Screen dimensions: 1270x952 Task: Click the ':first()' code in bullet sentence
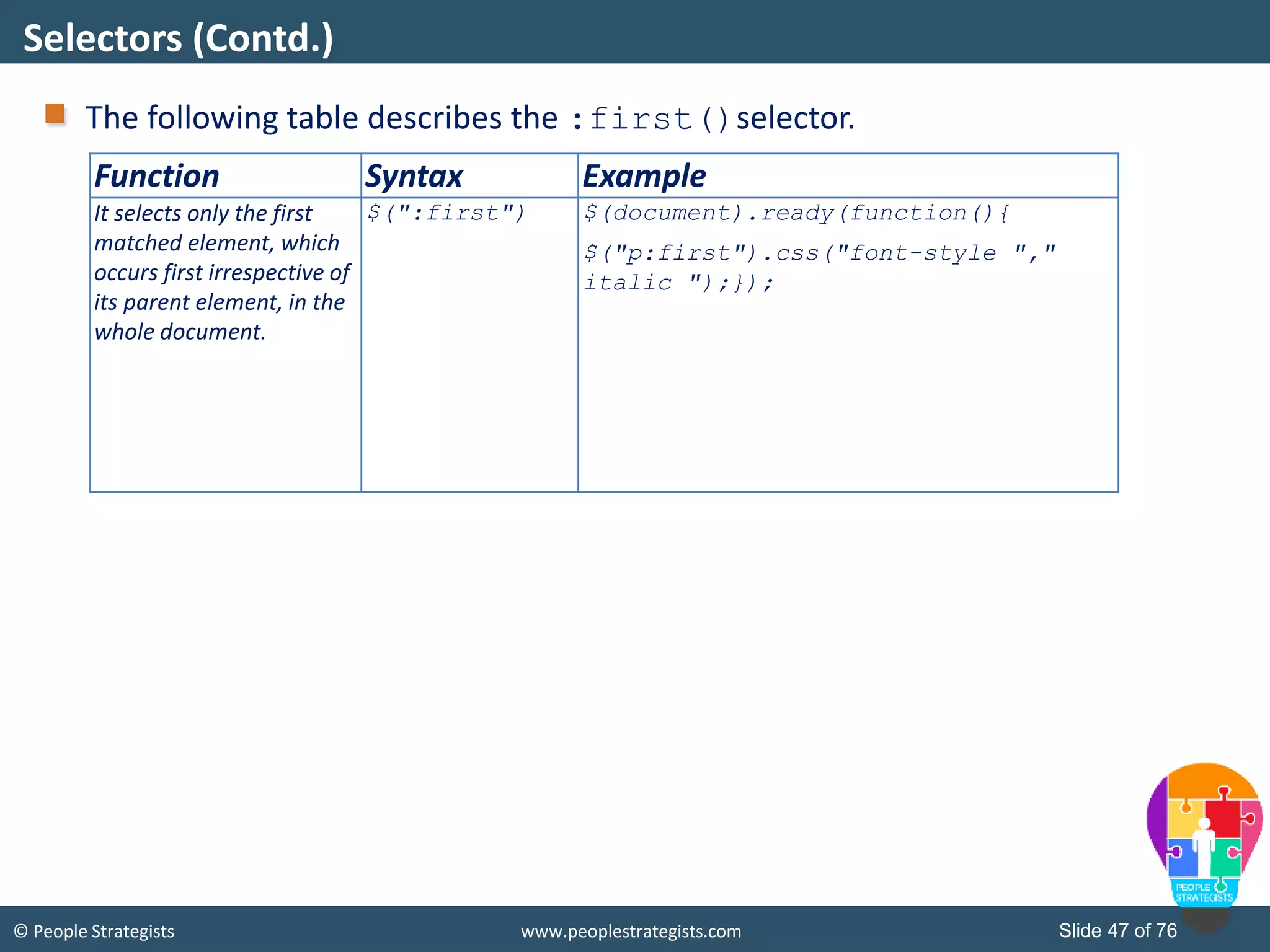[x=649, y=119]
